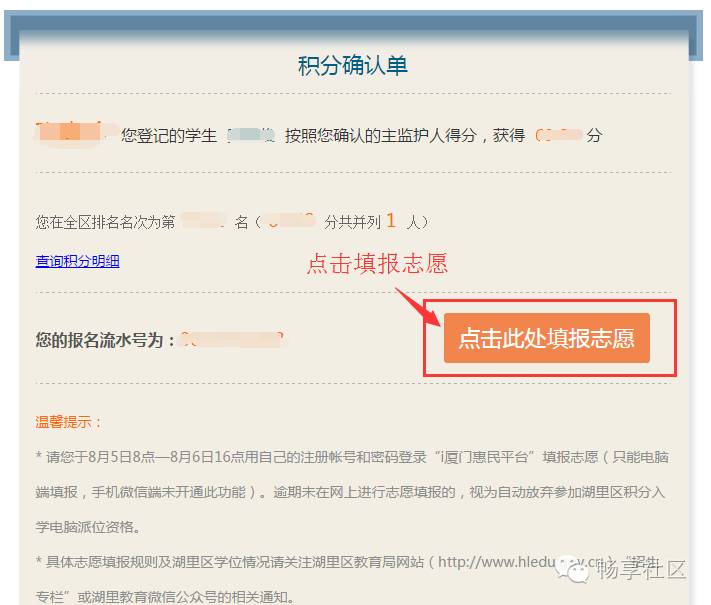The image size is (711, 605).
Task: Click the blurred orange guardian name
Action: coord(68,133)
